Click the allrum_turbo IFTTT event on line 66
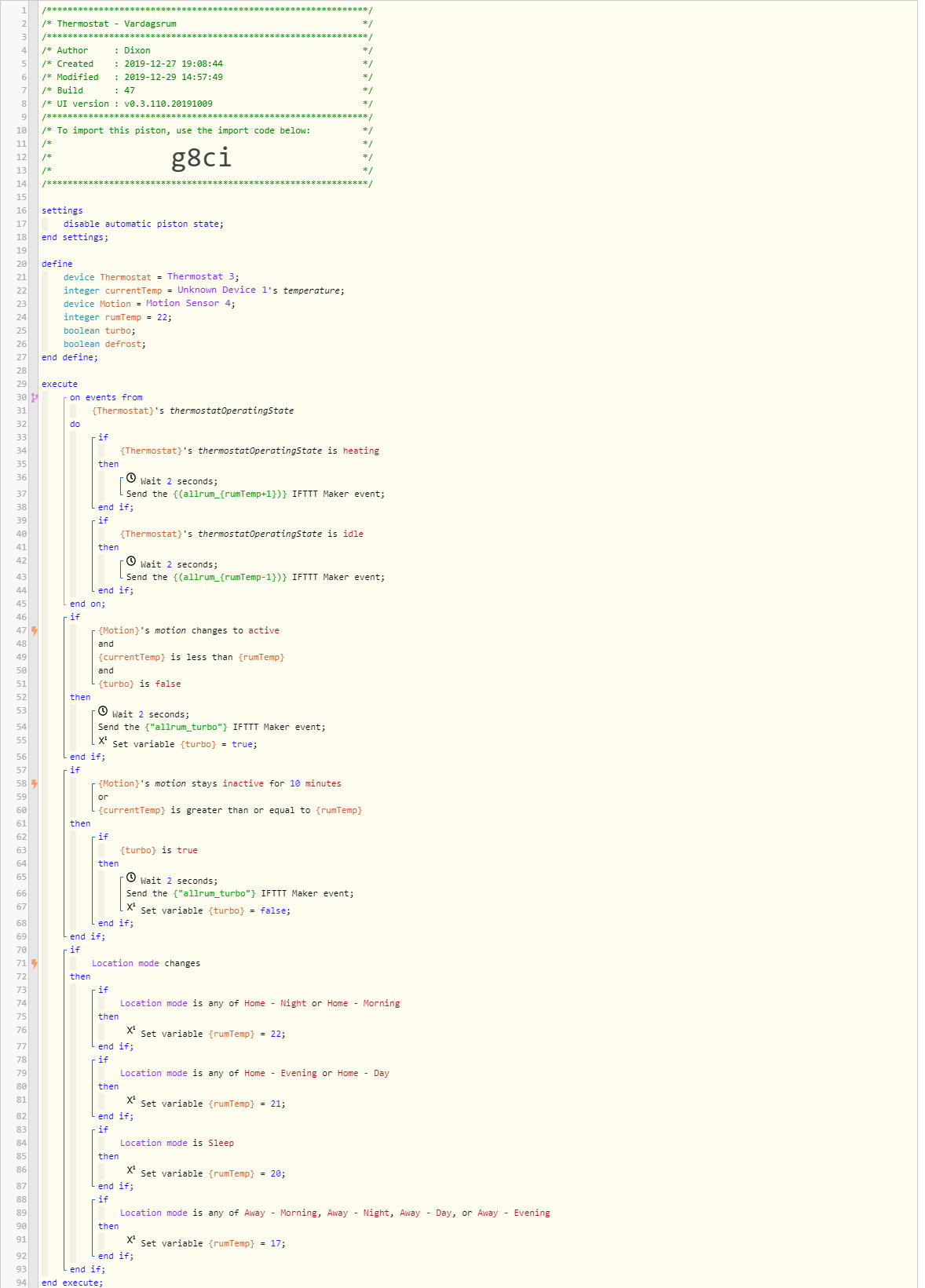The height and width of the screenshot is (1288, 925). [240, 893]
